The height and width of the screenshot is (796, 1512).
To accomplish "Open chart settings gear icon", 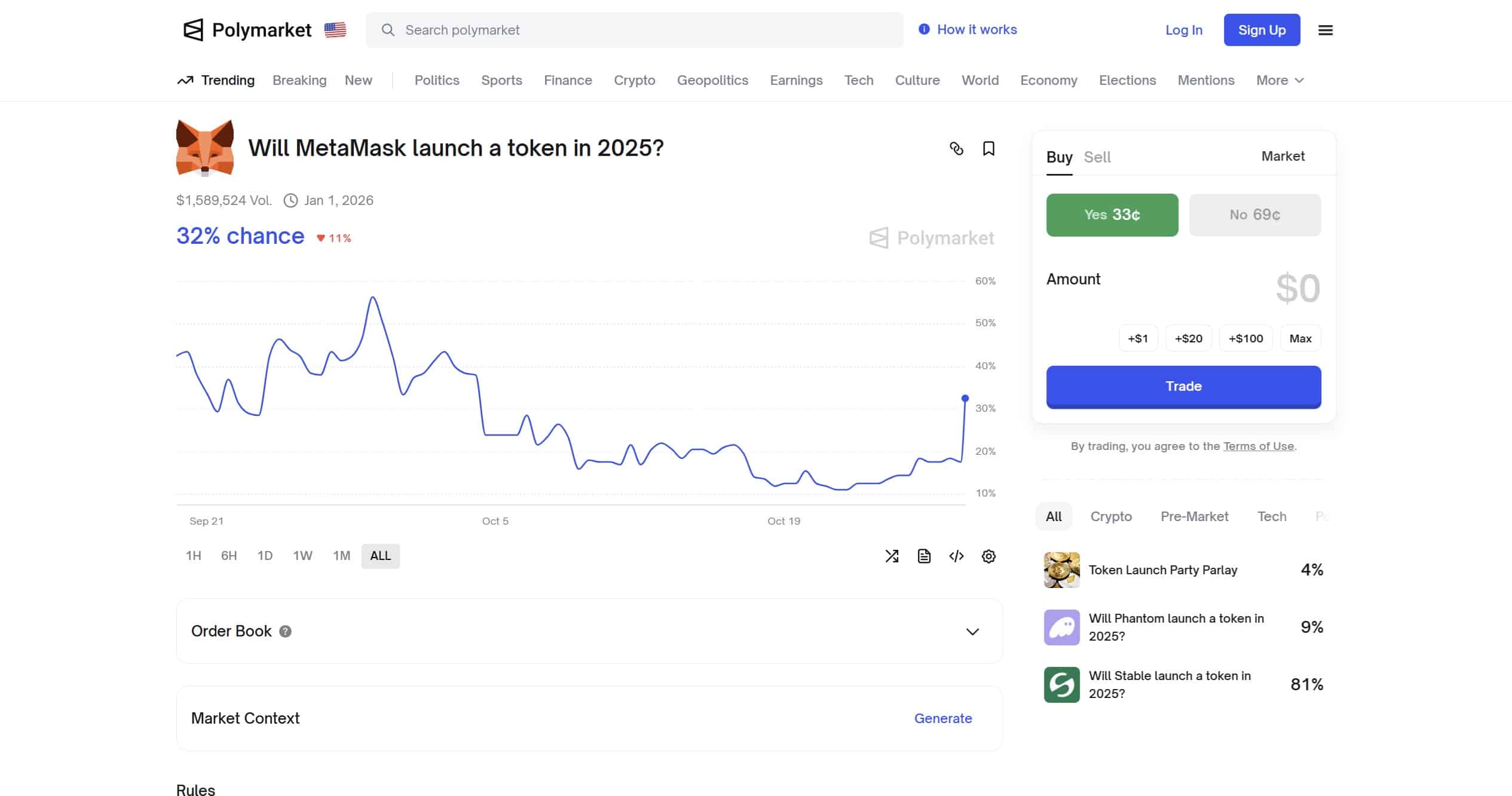I will coord(988,556).
